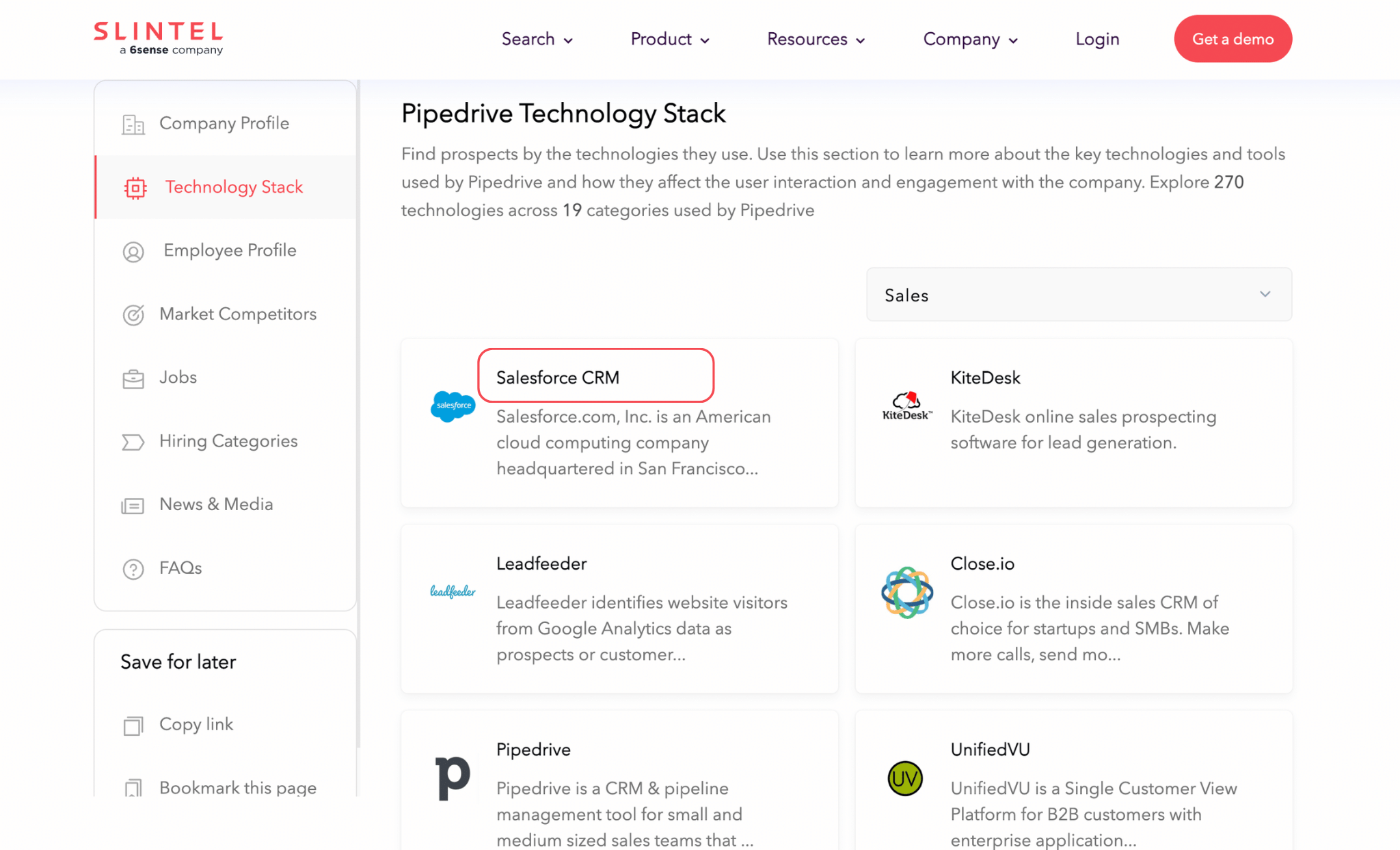Click the Get a demo button
The height and width of the screenshot is (850, 1400).
click(x=1233, y=39)
